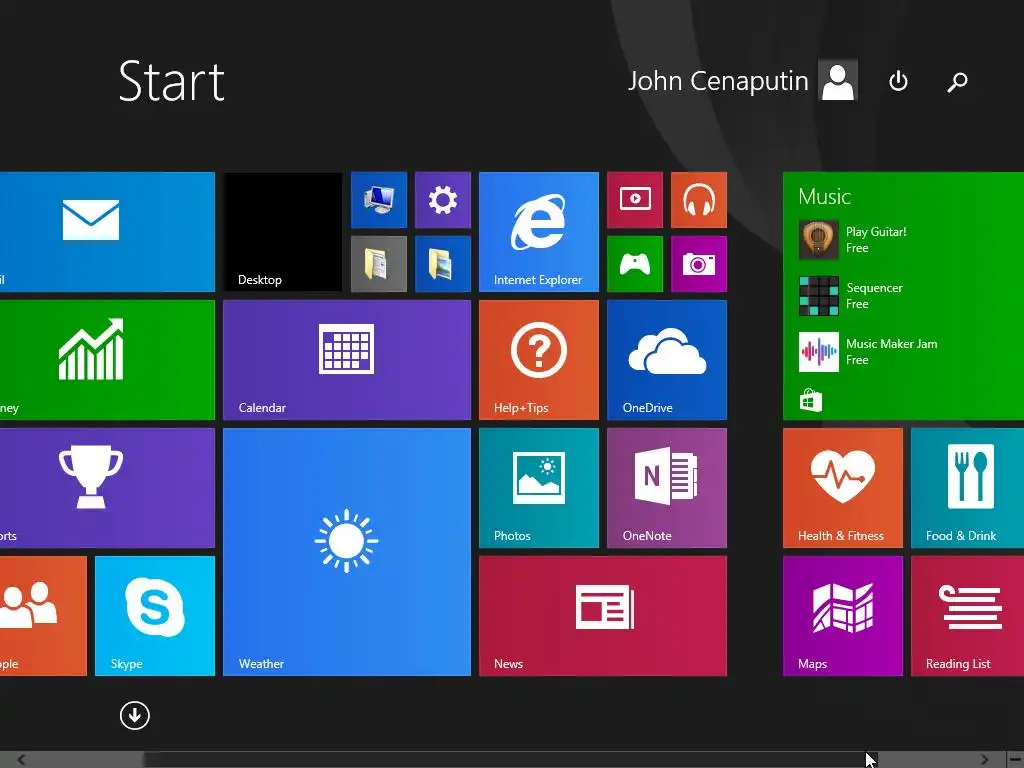Open the Mail tile
The height and width of the screenshot is (768, 1024).
(x=107, y=232)
